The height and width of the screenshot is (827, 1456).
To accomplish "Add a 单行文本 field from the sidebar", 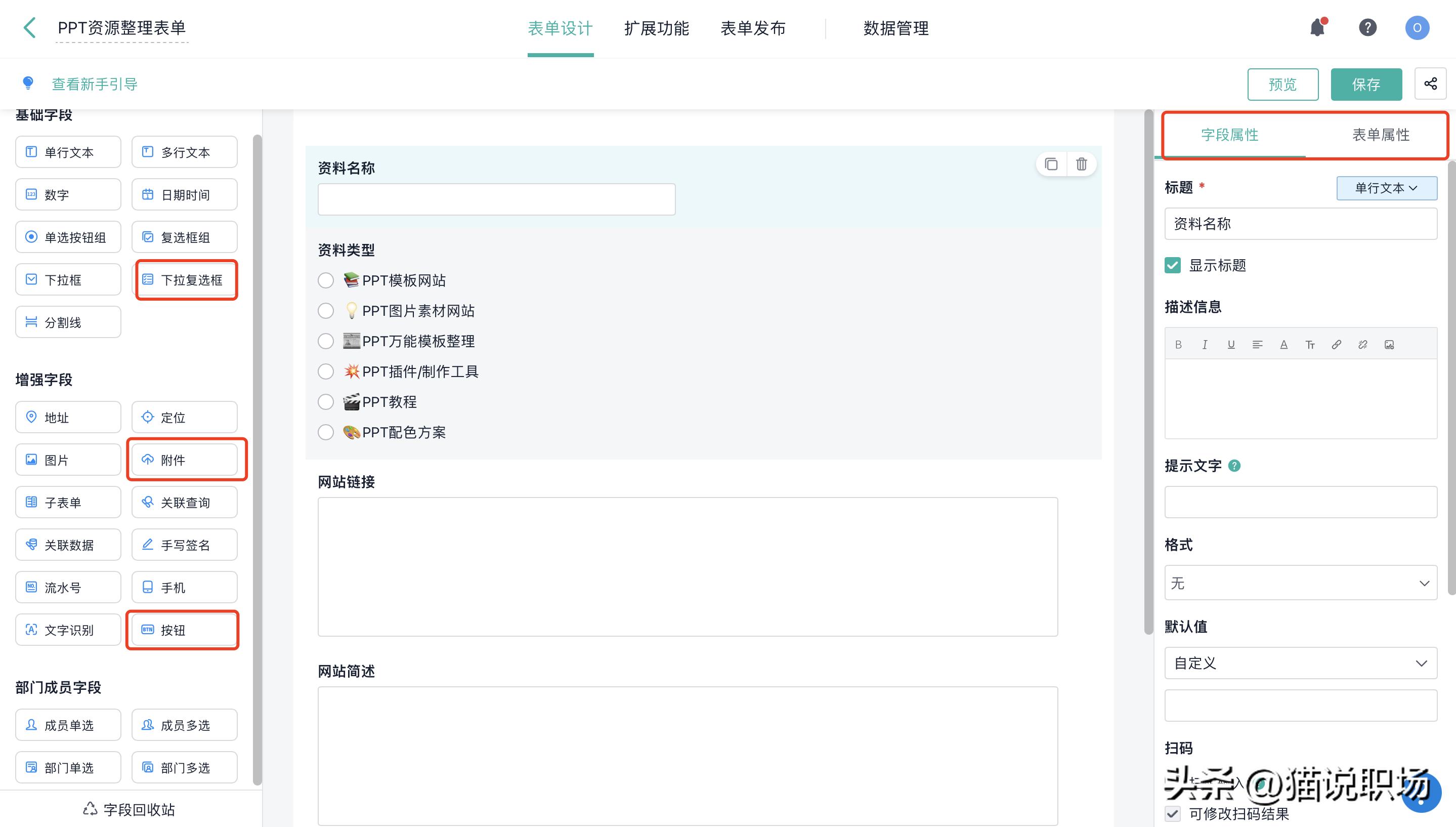I will click(68, 152).
